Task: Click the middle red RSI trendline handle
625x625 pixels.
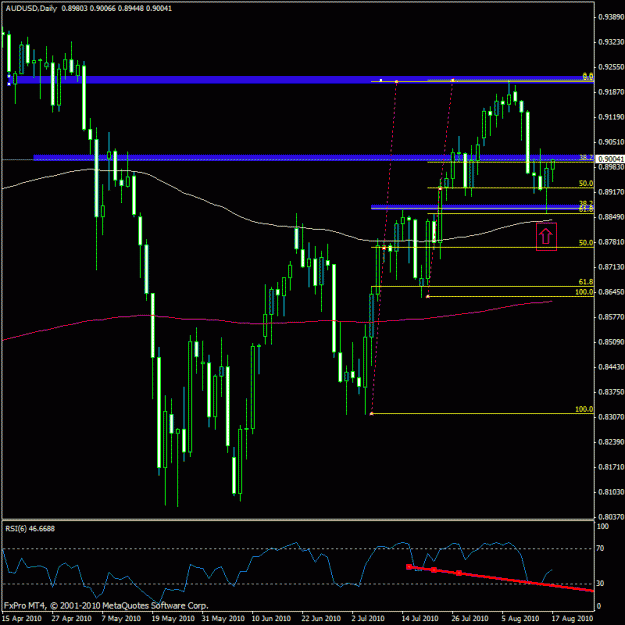Action: [434, 570]
